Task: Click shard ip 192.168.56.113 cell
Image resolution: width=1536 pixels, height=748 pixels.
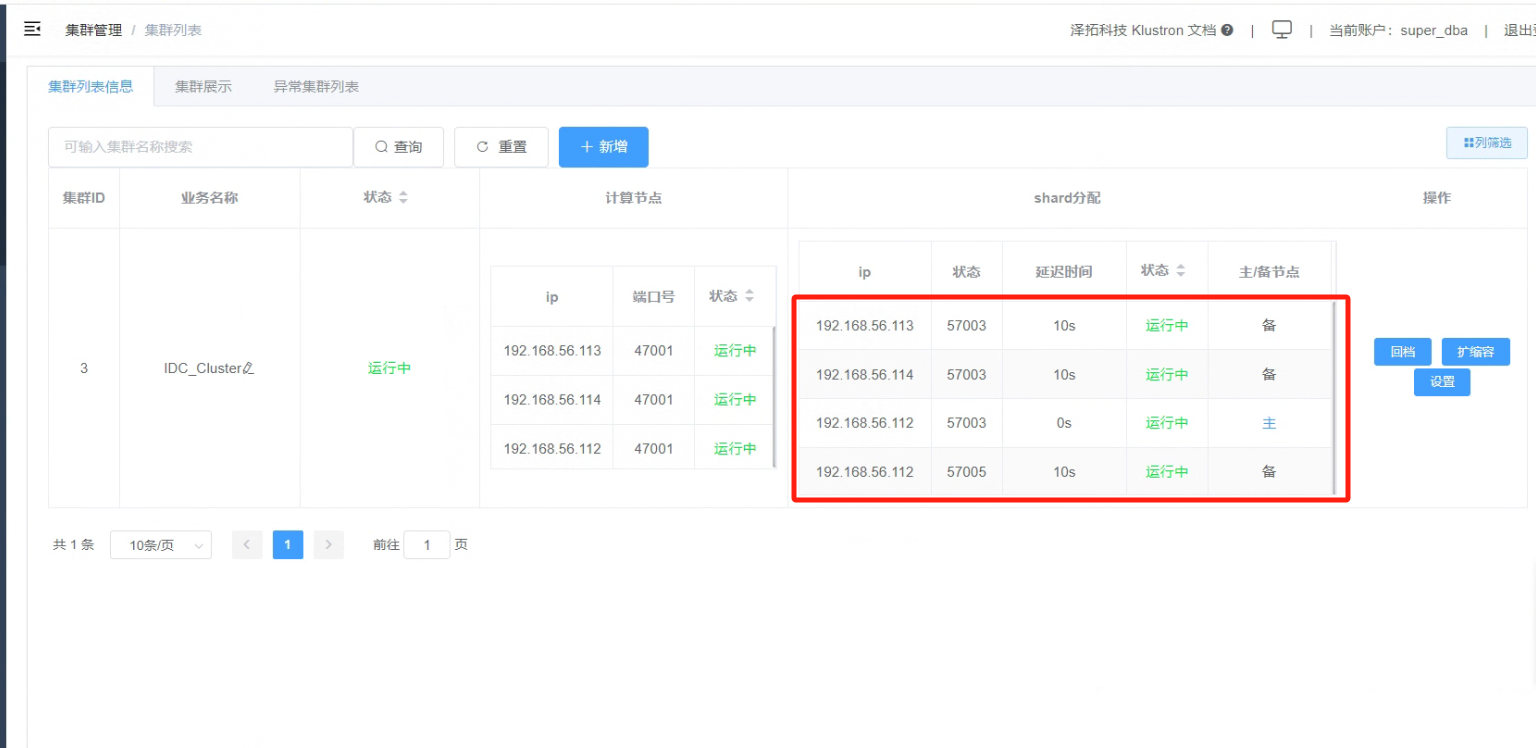Action: [x=865, y=325]
